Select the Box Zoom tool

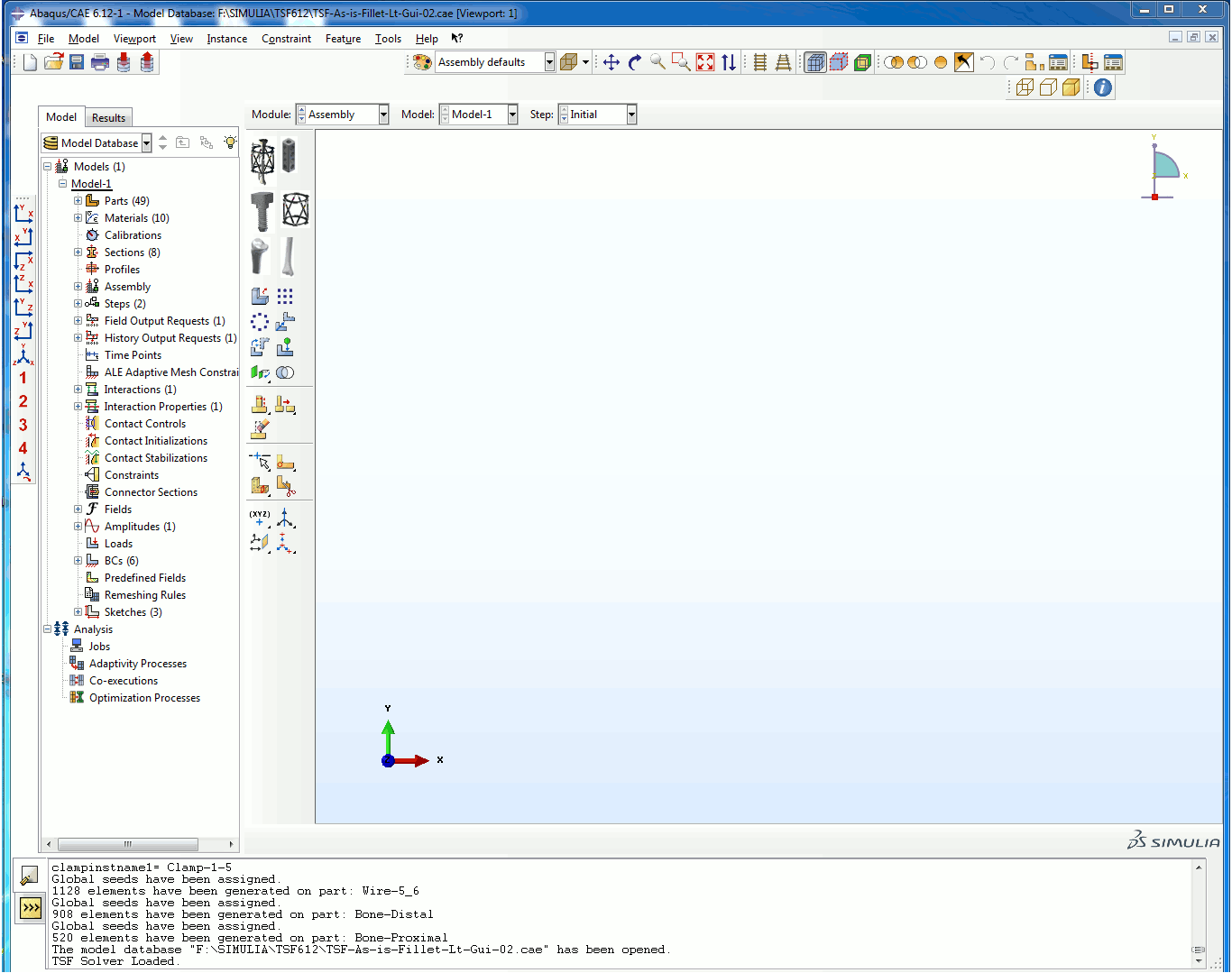682,62
